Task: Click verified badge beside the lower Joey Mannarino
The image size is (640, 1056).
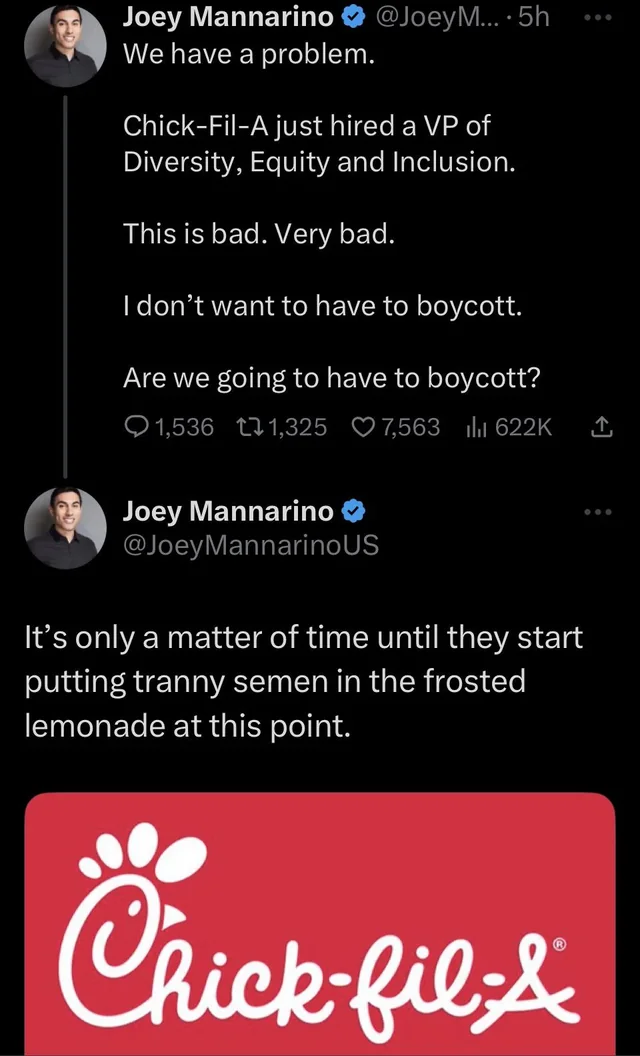Action: pyautogui.click(x=354, y=511)
